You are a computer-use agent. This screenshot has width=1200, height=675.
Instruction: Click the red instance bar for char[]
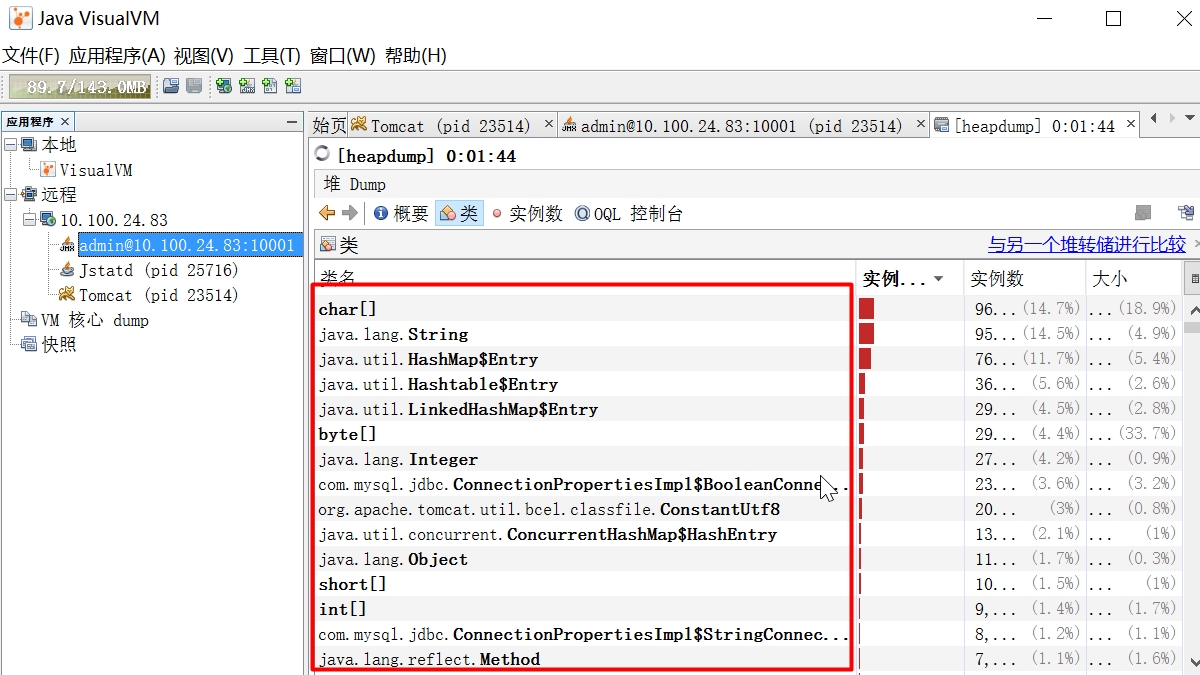coord(867,309)
